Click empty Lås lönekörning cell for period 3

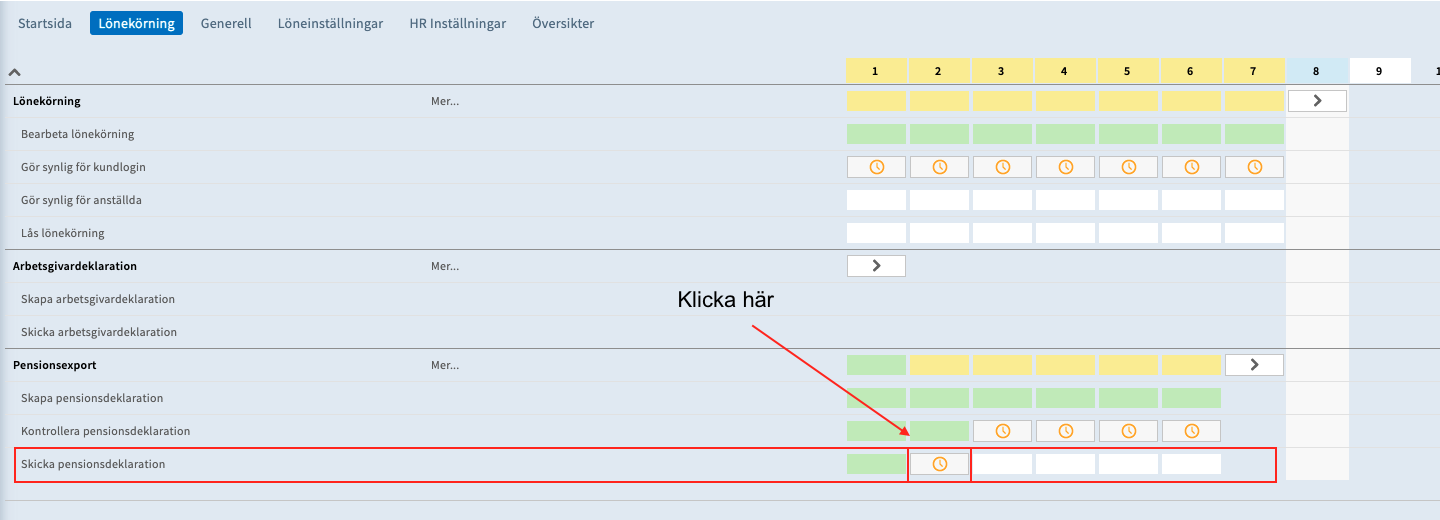(x=1002, y=233)
